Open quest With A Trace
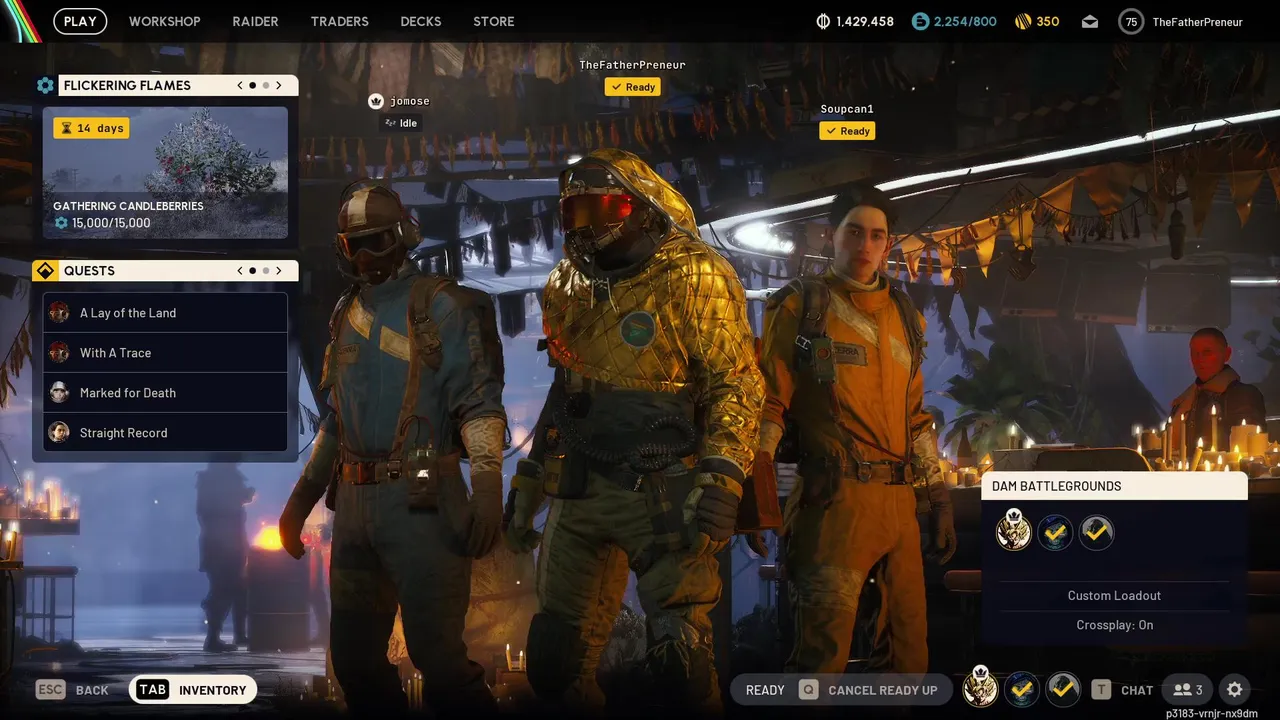This screenshot has height=720, width=1280. tap(165, 353)
